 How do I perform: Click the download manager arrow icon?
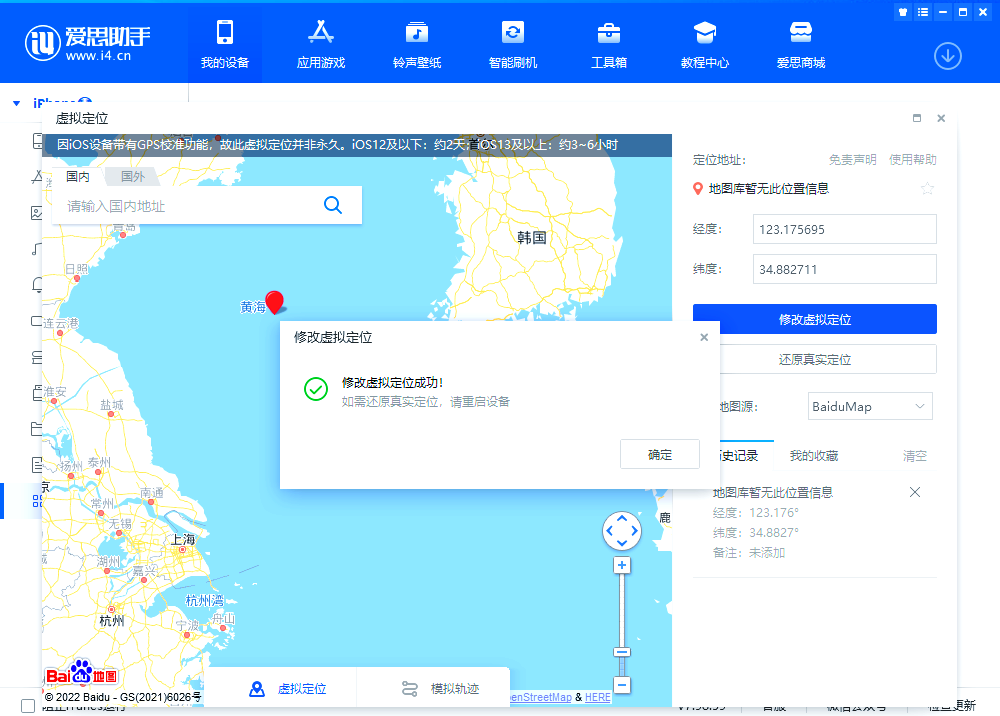coord(947,56)
